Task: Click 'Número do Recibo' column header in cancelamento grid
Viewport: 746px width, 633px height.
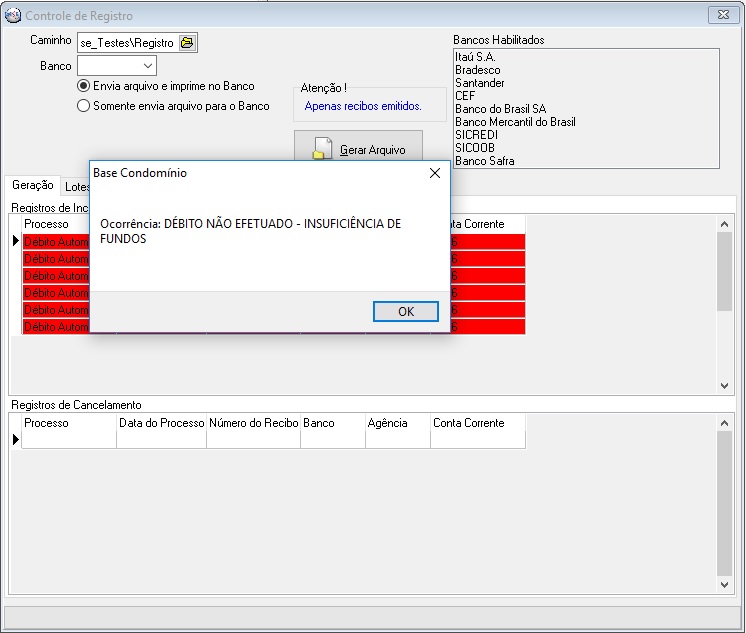Action: pos(253,423)
